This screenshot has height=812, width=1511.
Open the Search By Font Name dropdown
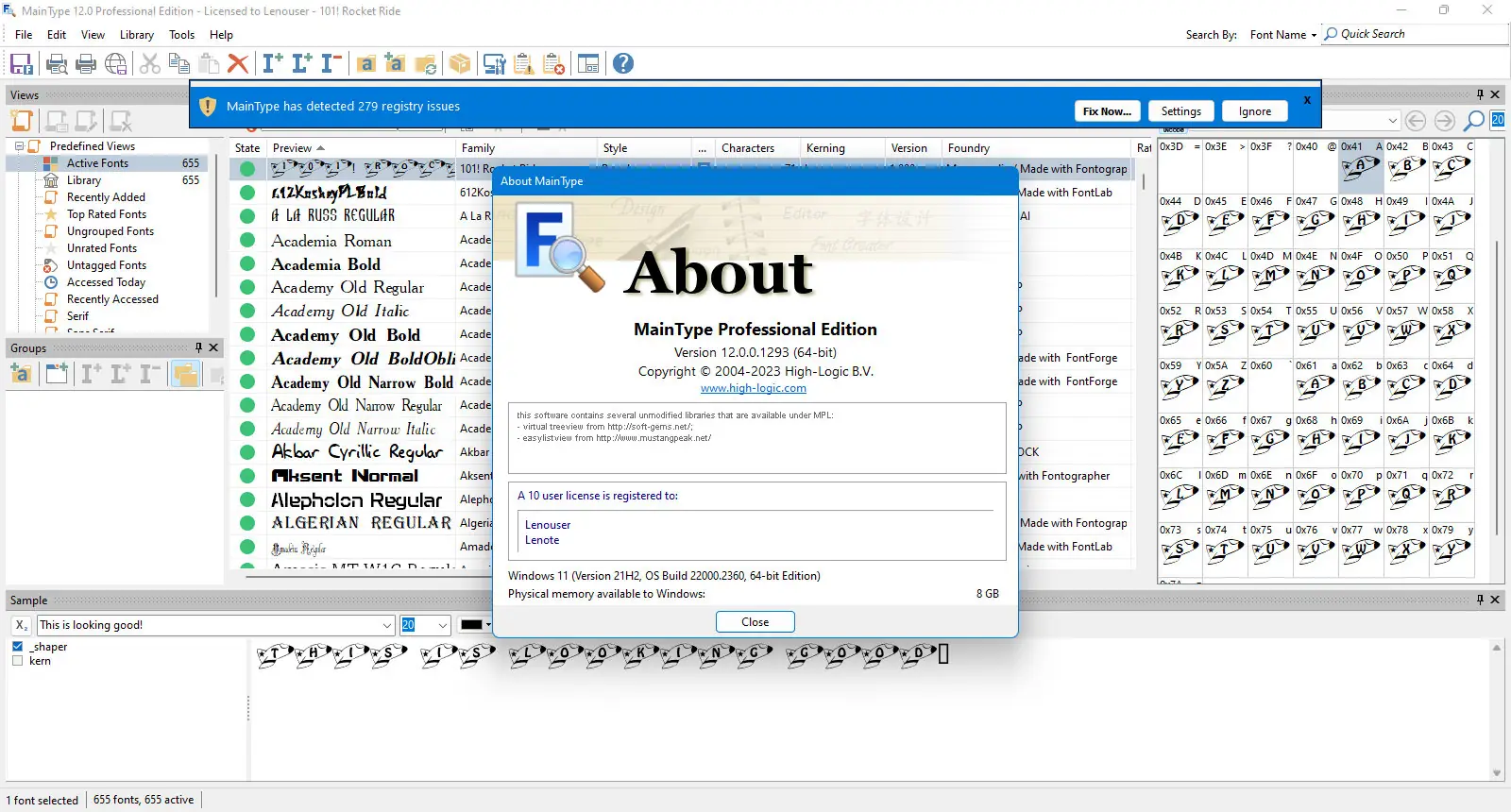coord(1282,35)
